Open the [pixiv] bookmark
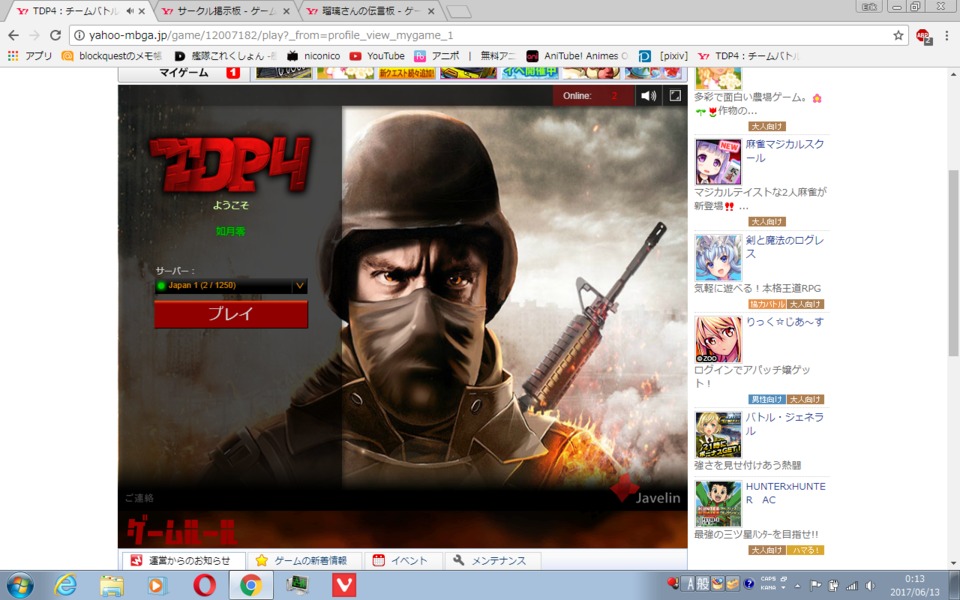The height and width of the screenshot is (600, 960). (x=664, y=56)
